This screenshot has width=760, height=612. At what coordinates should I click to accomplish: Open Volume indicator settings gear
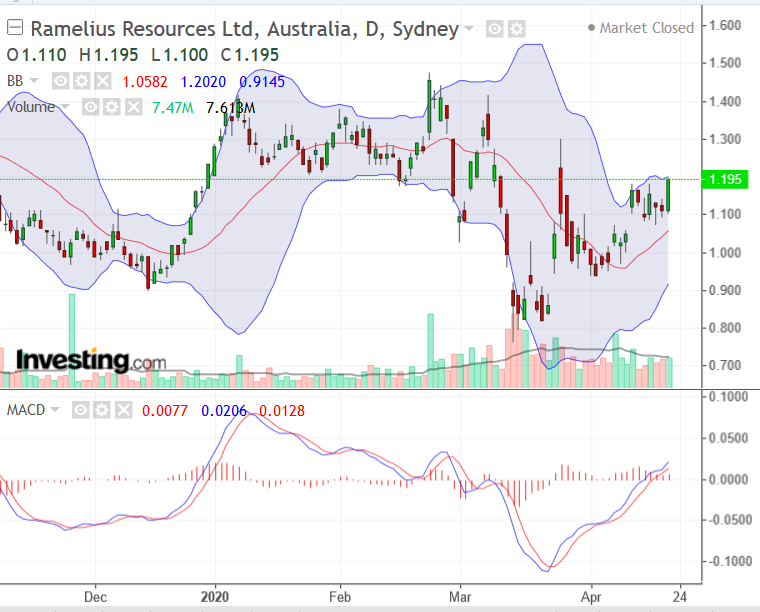[x=112, y=107]
